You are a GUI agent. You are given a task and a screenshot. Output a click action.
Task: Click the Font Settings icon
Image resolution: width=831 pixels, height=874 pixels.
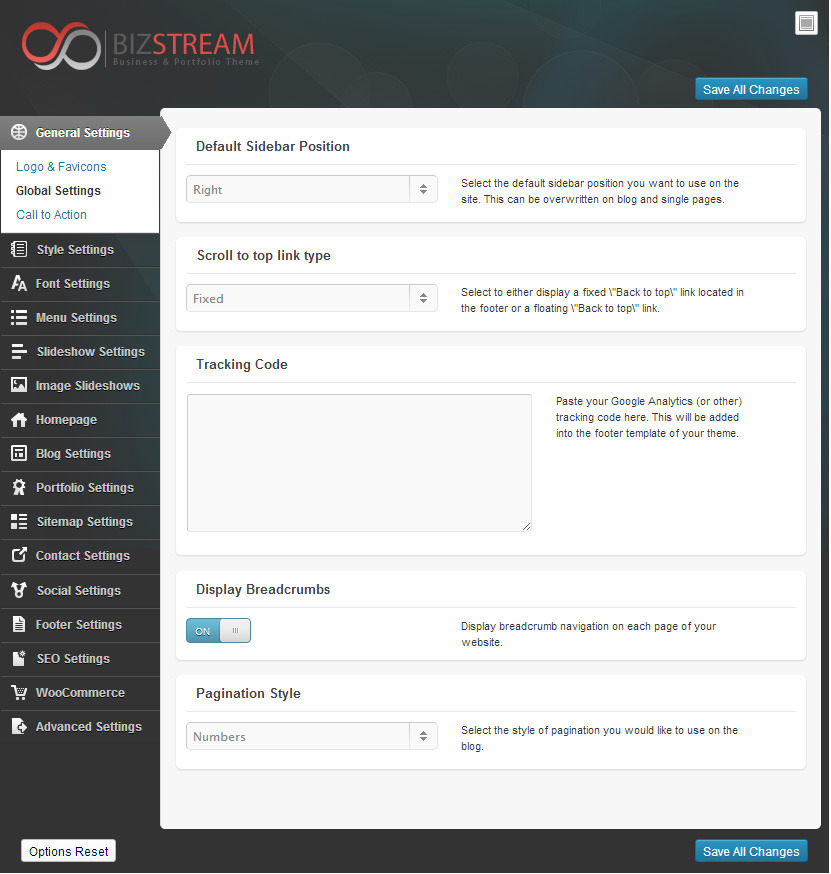click(19, 284)
